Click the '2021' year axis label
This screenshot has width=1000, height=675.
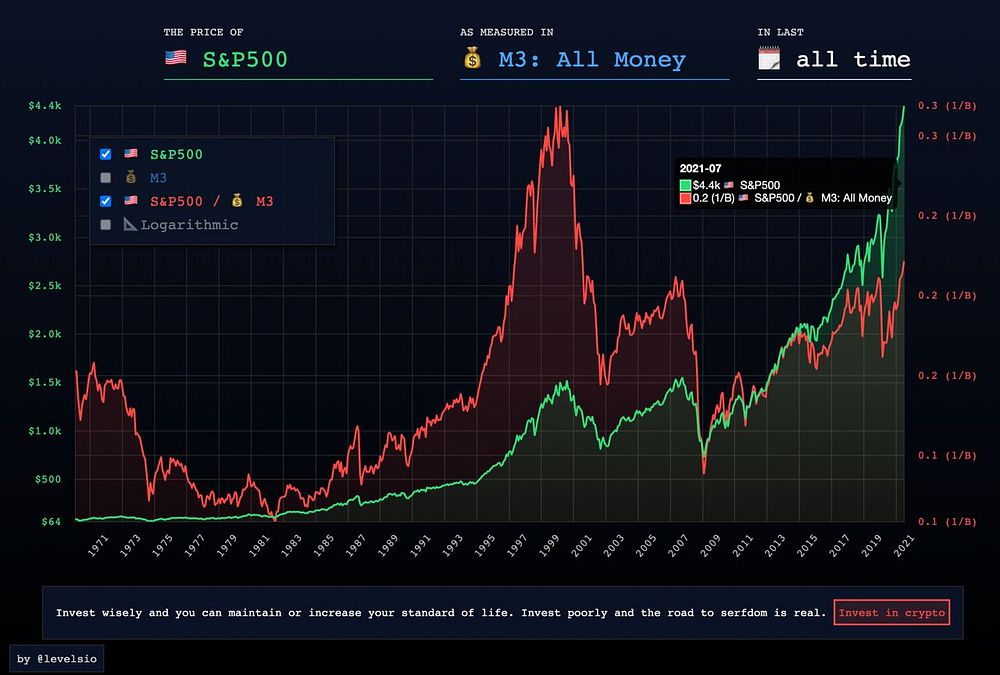click(904, 547)
